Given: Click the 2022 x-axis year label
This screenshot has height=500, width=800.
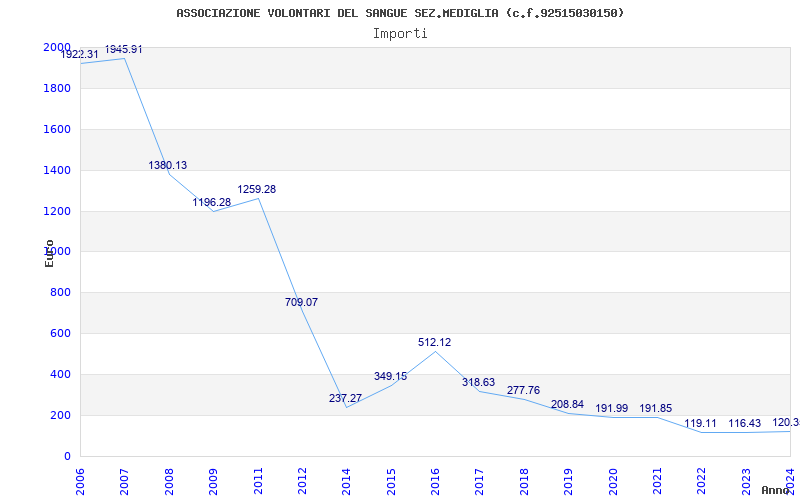Looking at the screenshot, I should click(702, 481).
